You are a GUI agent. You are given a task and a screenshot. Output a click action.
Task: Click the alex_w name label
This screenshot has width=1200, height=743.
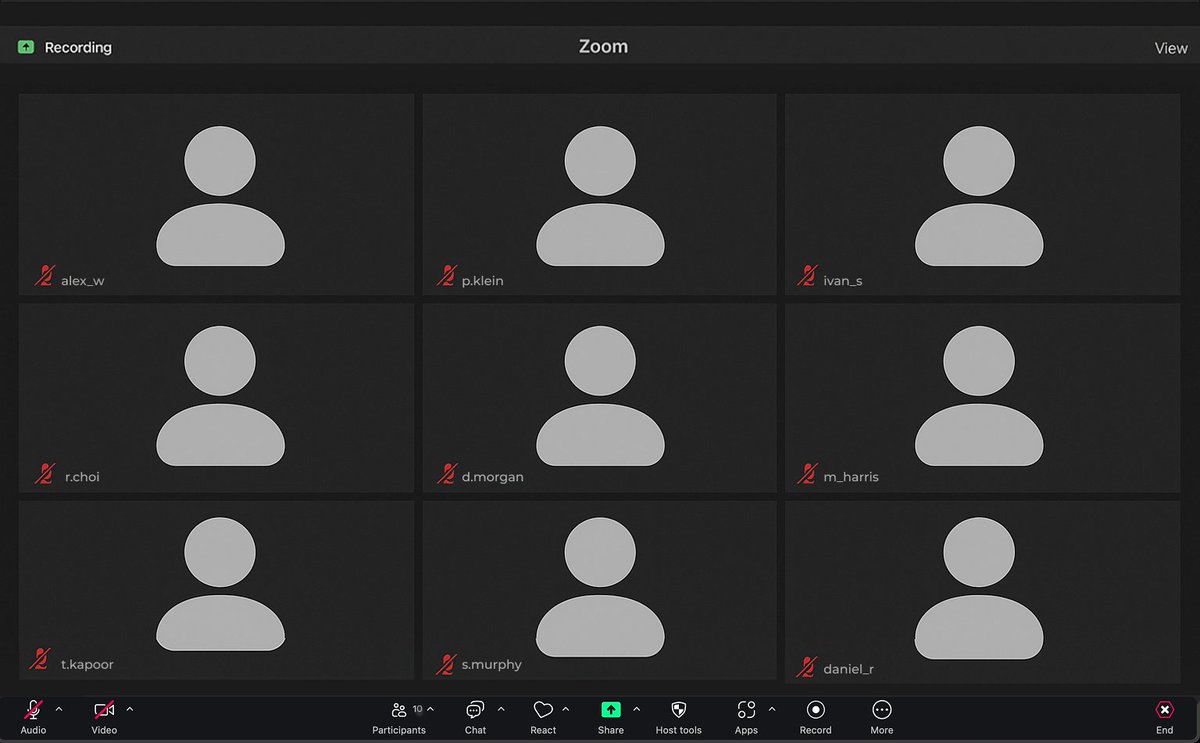tap(82, 281)
